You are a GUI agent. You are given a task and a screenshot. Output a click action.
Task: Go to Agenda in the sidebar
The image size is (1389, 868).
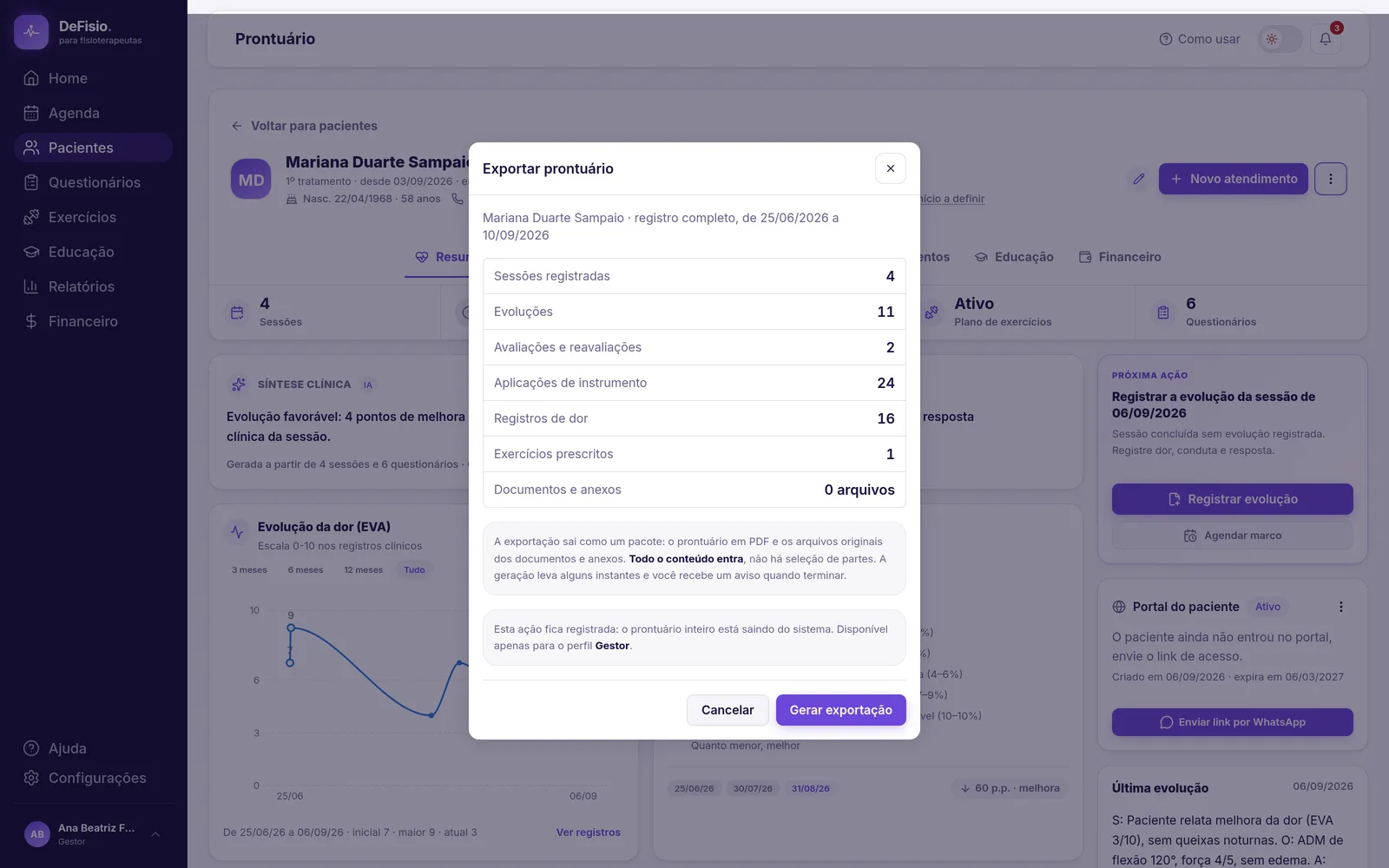pyautogui.click(x=93, y=113)
